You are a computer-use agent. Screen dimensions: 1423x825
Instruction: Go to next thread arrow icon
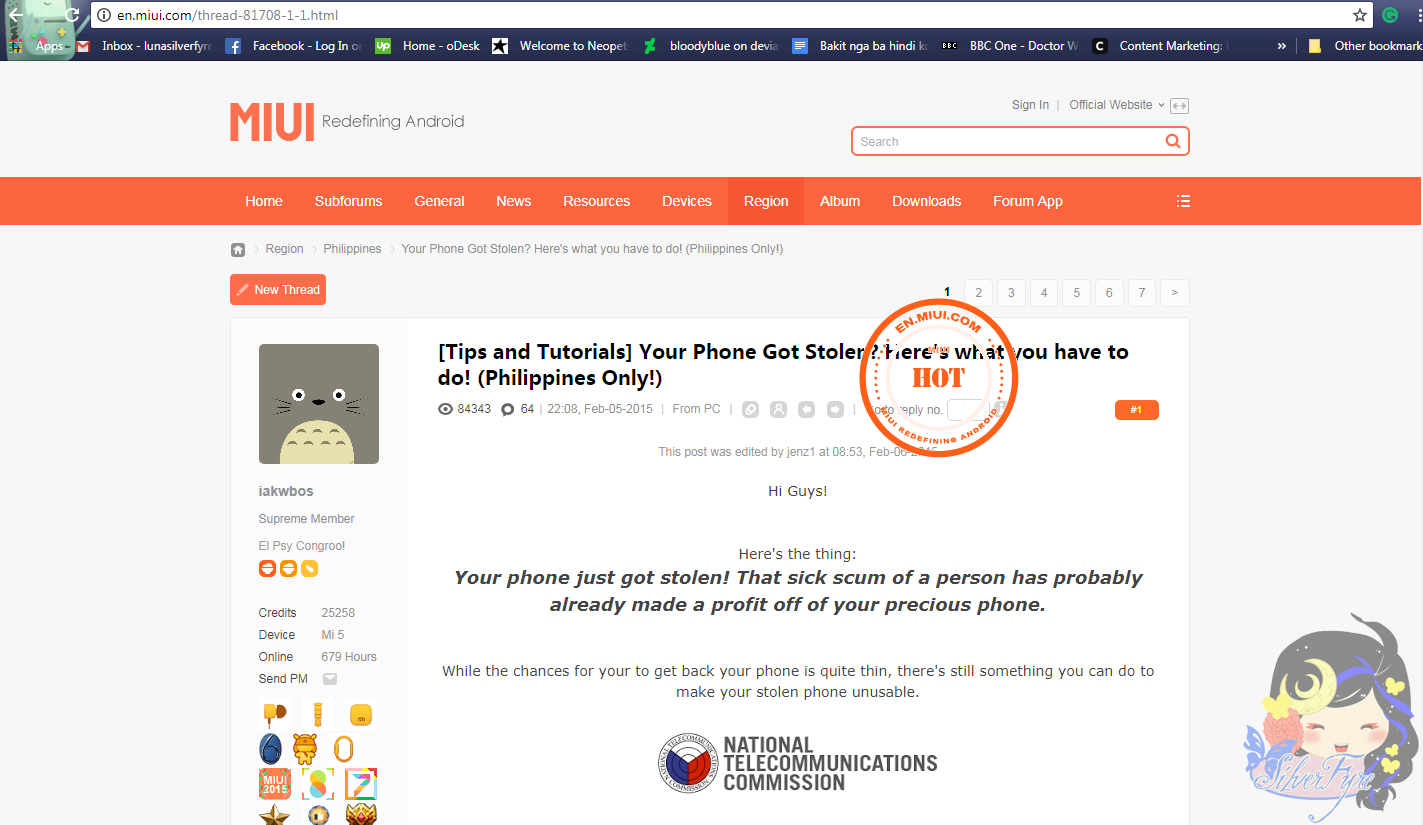[835, 409]
